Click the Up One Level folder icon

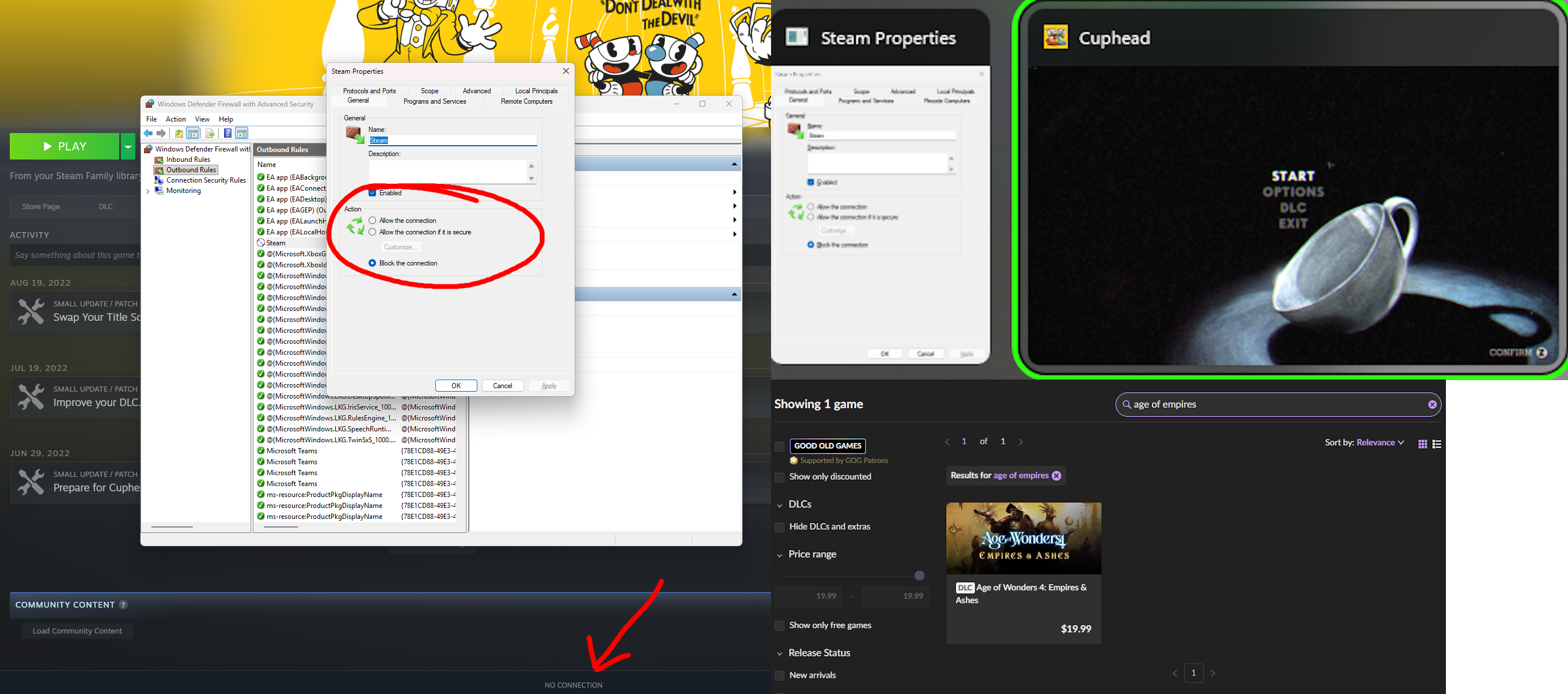[179, 133]
